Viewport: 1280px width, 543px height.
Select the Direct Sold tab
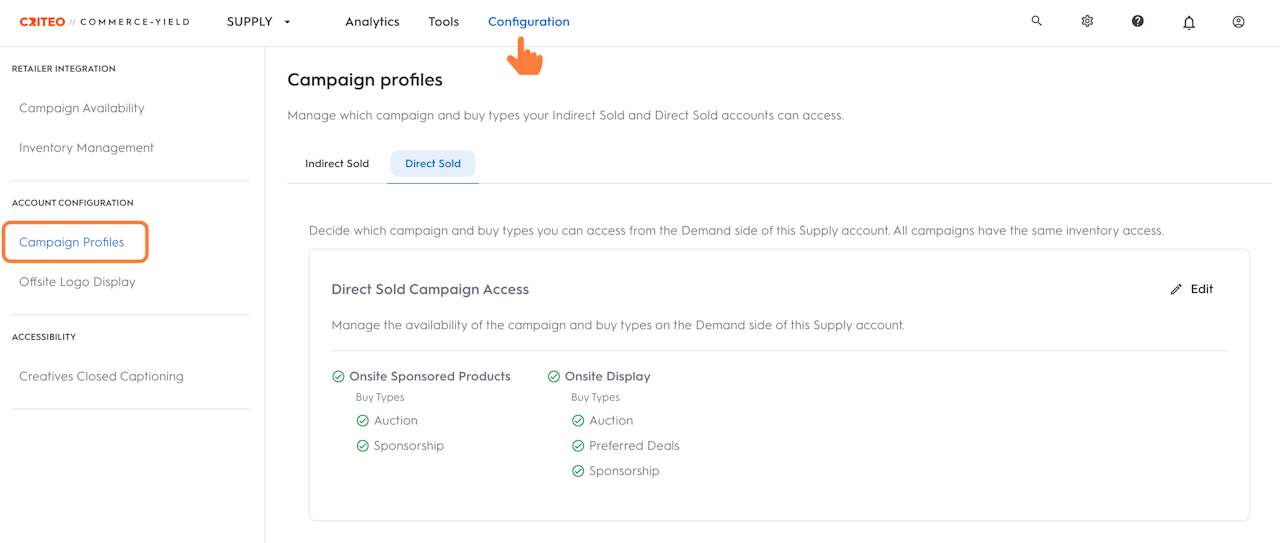click(433, 164)
